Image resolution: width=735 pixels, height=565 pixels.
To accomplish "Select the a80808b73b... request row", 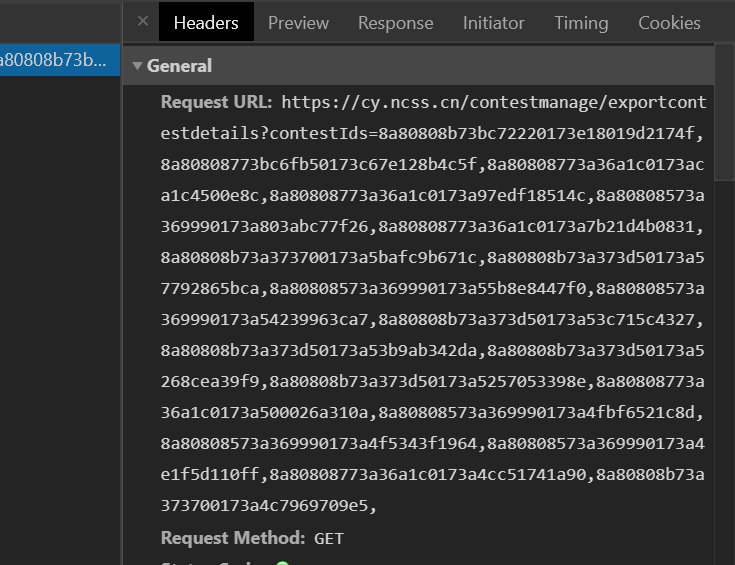I will click(x=60, y=60).
